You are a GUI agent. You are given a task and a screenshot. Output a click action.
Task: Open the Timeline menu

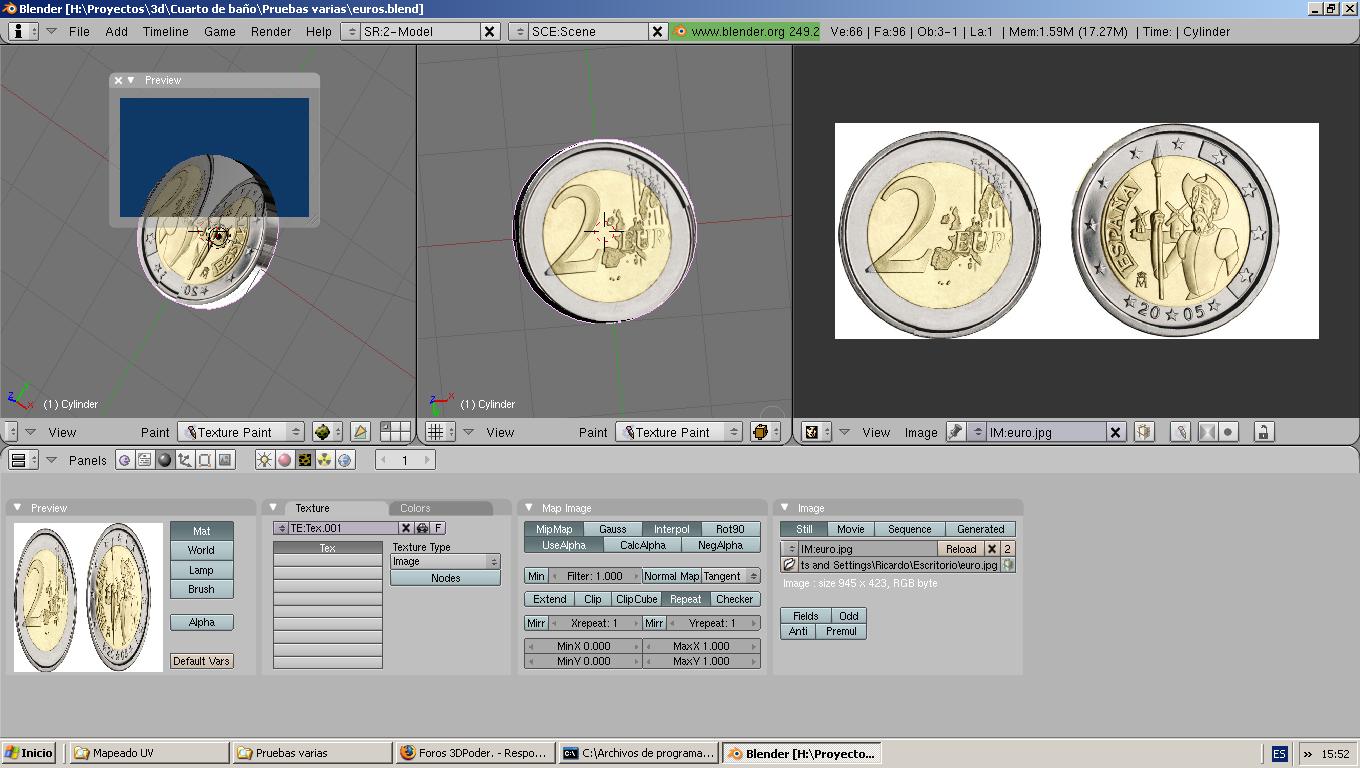coord(165,31)
